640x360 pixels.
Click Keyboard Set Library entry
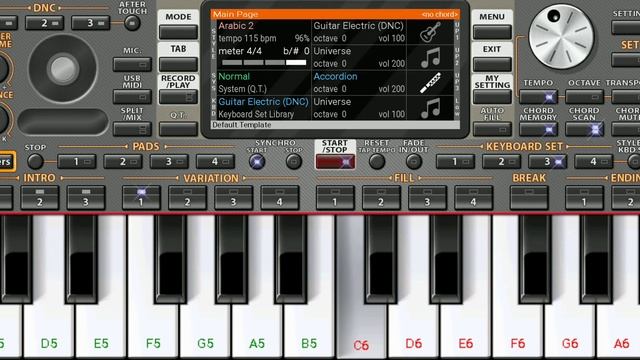coord(256,114)
